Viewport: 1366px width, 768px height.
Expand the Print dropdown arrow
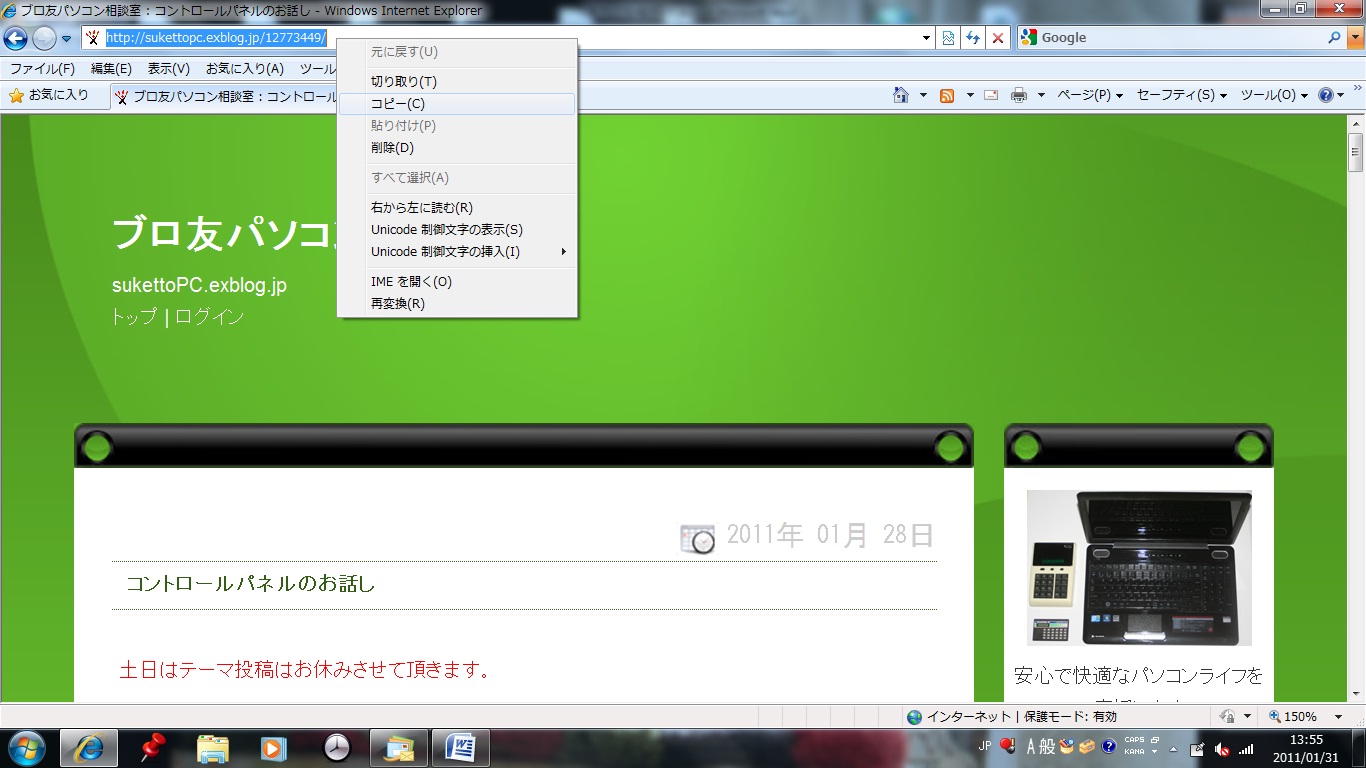click(x=1041, y=96)
